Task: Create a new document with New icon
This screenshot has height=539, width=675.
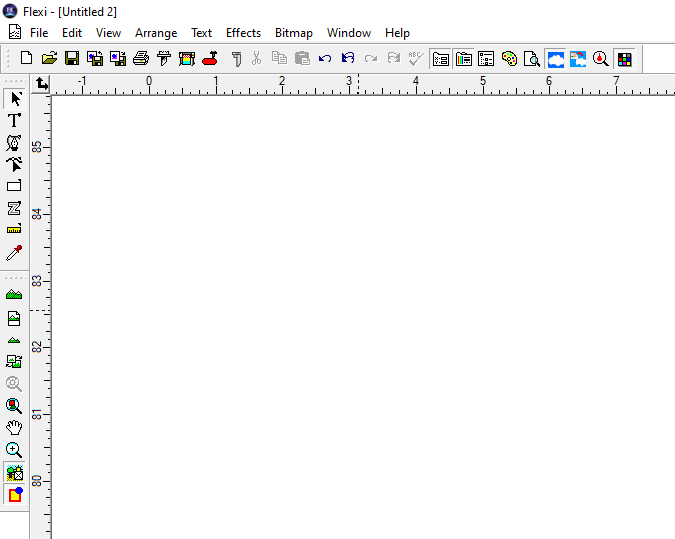Action: 27,59
